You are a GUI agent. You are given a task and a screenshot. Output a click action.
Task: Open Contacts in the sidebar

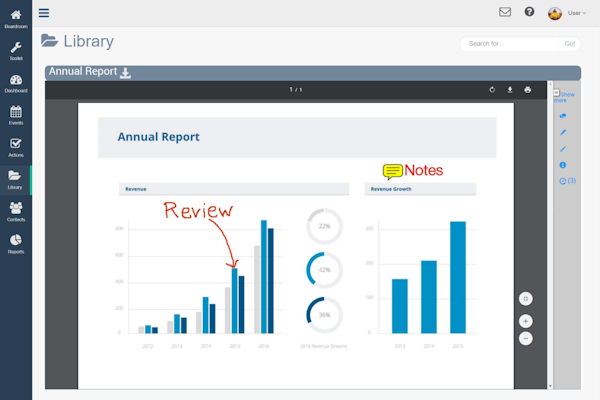tap(16, 210)
